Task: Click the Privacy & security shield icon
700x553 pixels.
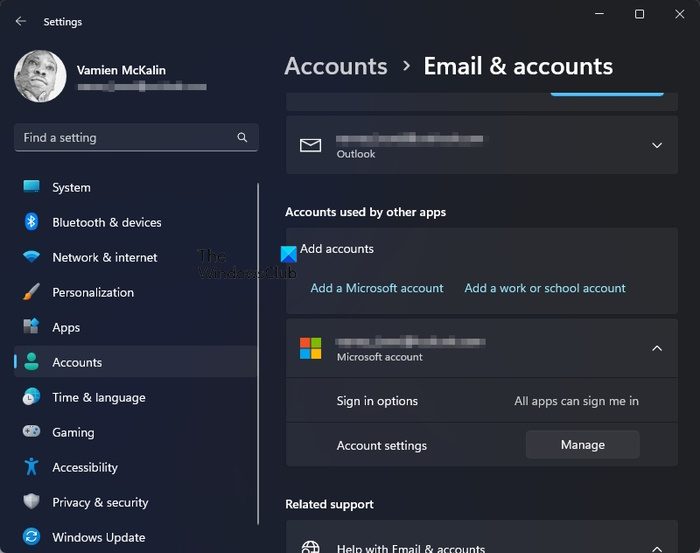Action: click(31, 502)
